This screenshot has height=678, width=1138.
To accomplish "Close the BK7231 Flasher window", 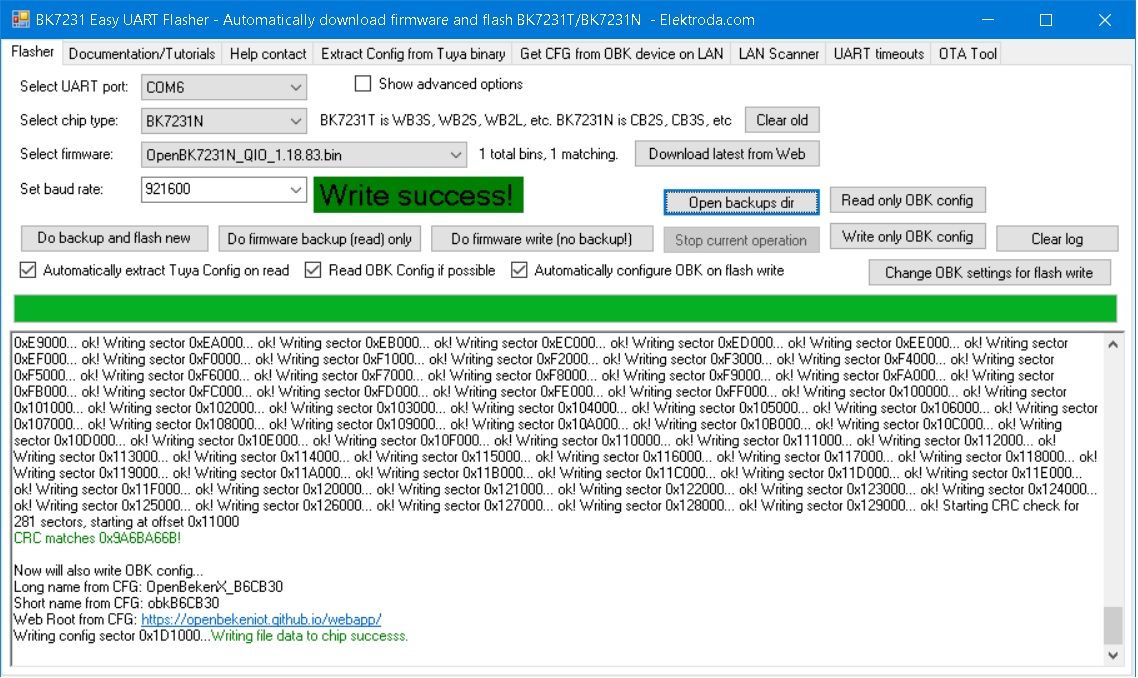I will (1105, 20).
